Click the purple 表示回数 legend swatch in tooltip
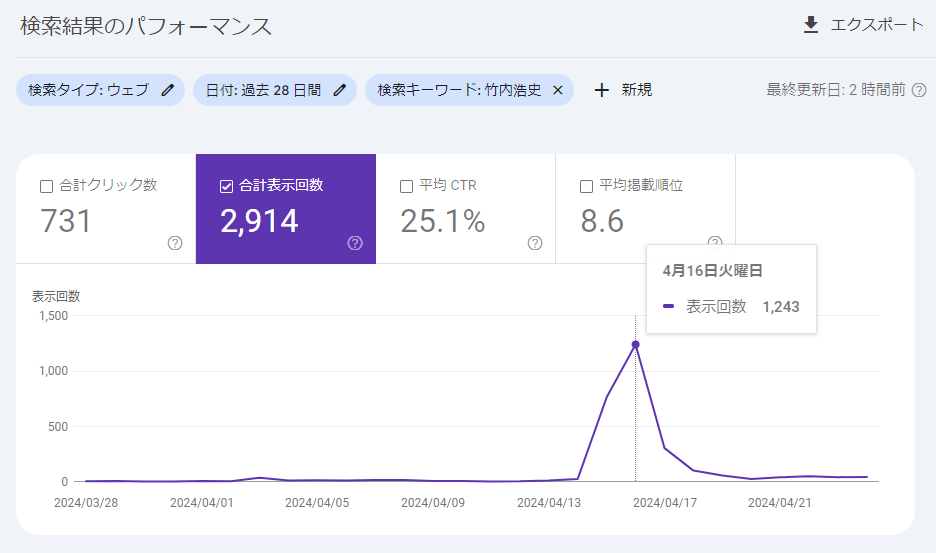The height and width of the screenshot is (553, 936). tap(668, 307)
